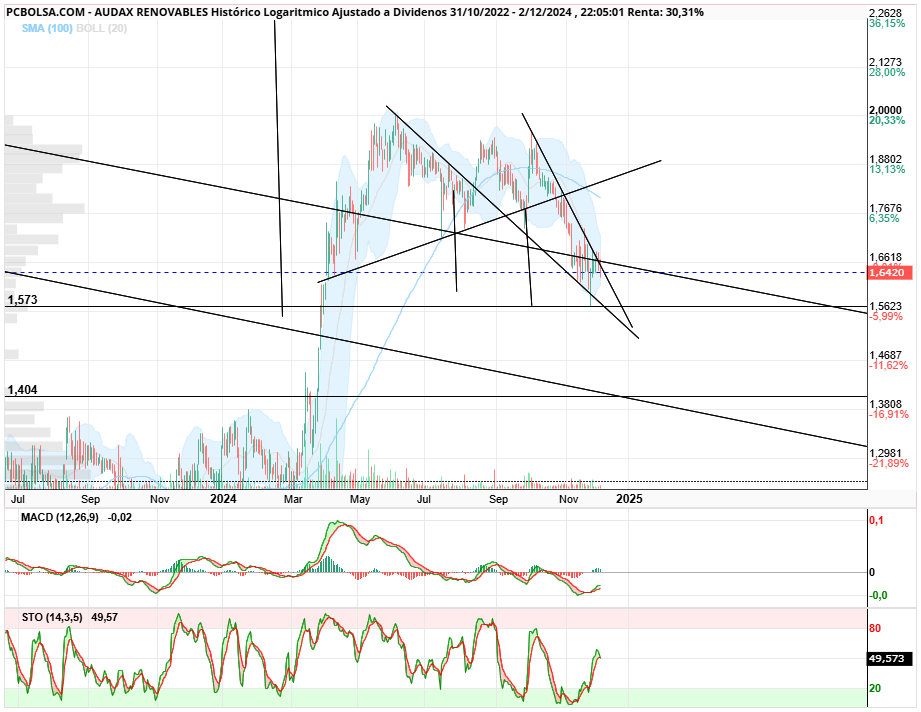Click the 1,6618 price axis label
921x712 pixels.
pyautogui.click(x=885, y=257)
